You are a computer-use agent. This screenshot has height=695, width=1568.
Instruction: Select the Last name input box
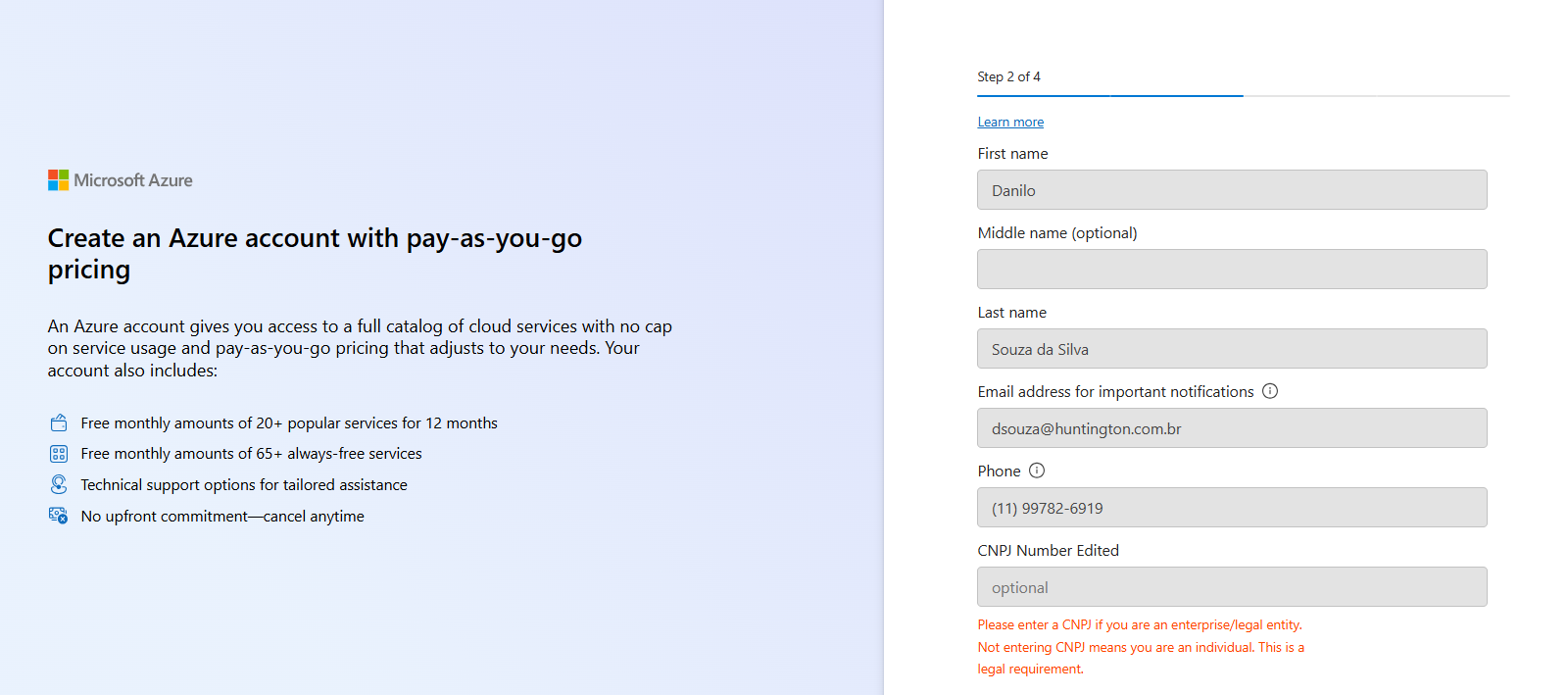click(1232, 349)
